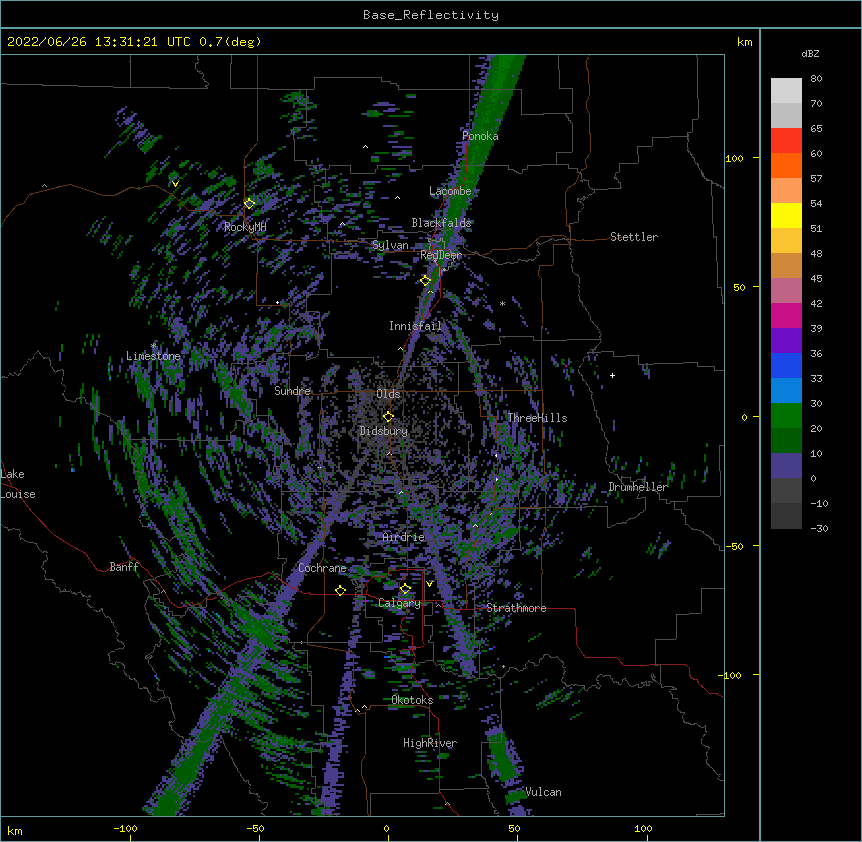Click white asterisk marker above Limestone
862x842 pixels.
pyautogui.click(x=153, y=346)
